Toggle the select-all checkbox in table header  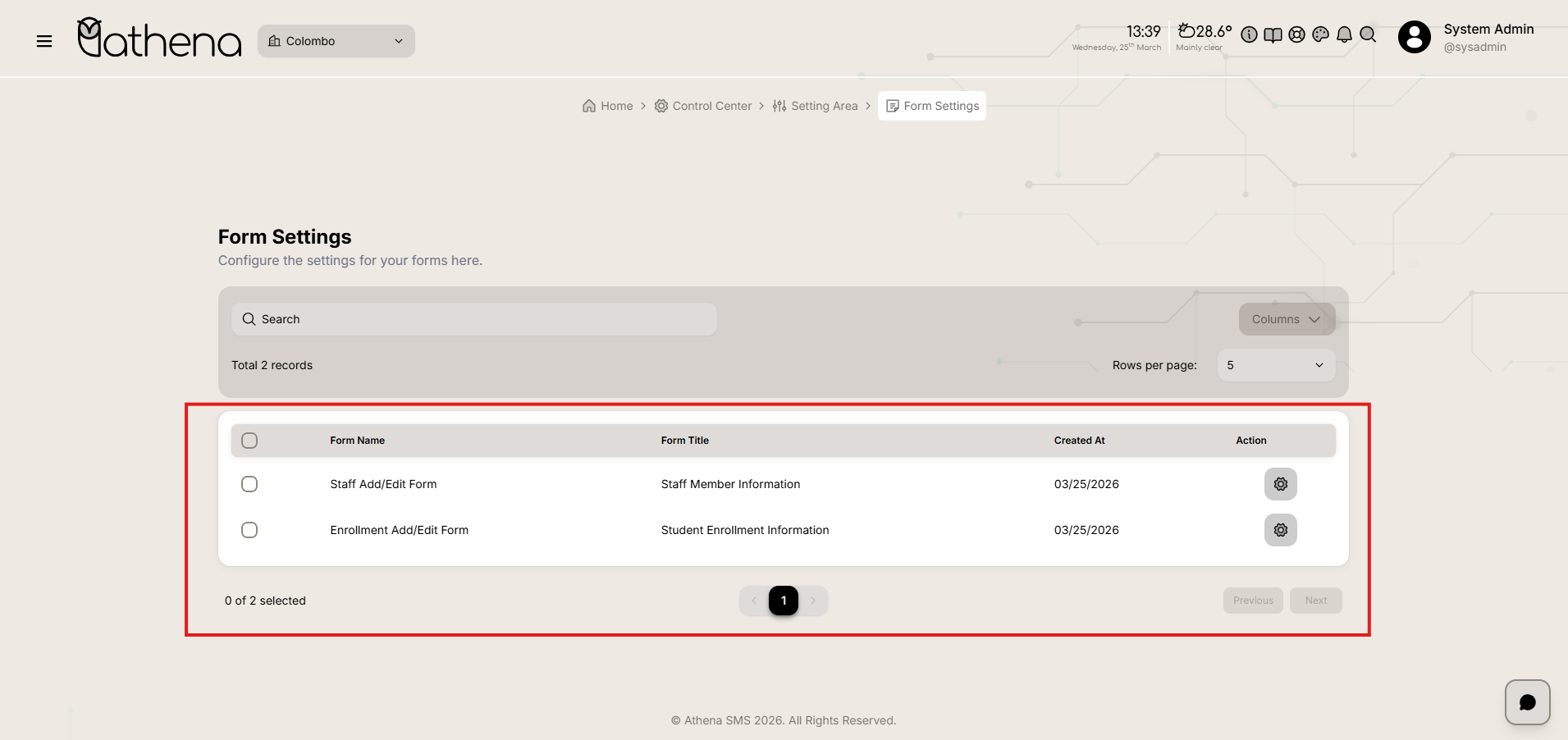[x=249, y=441]
